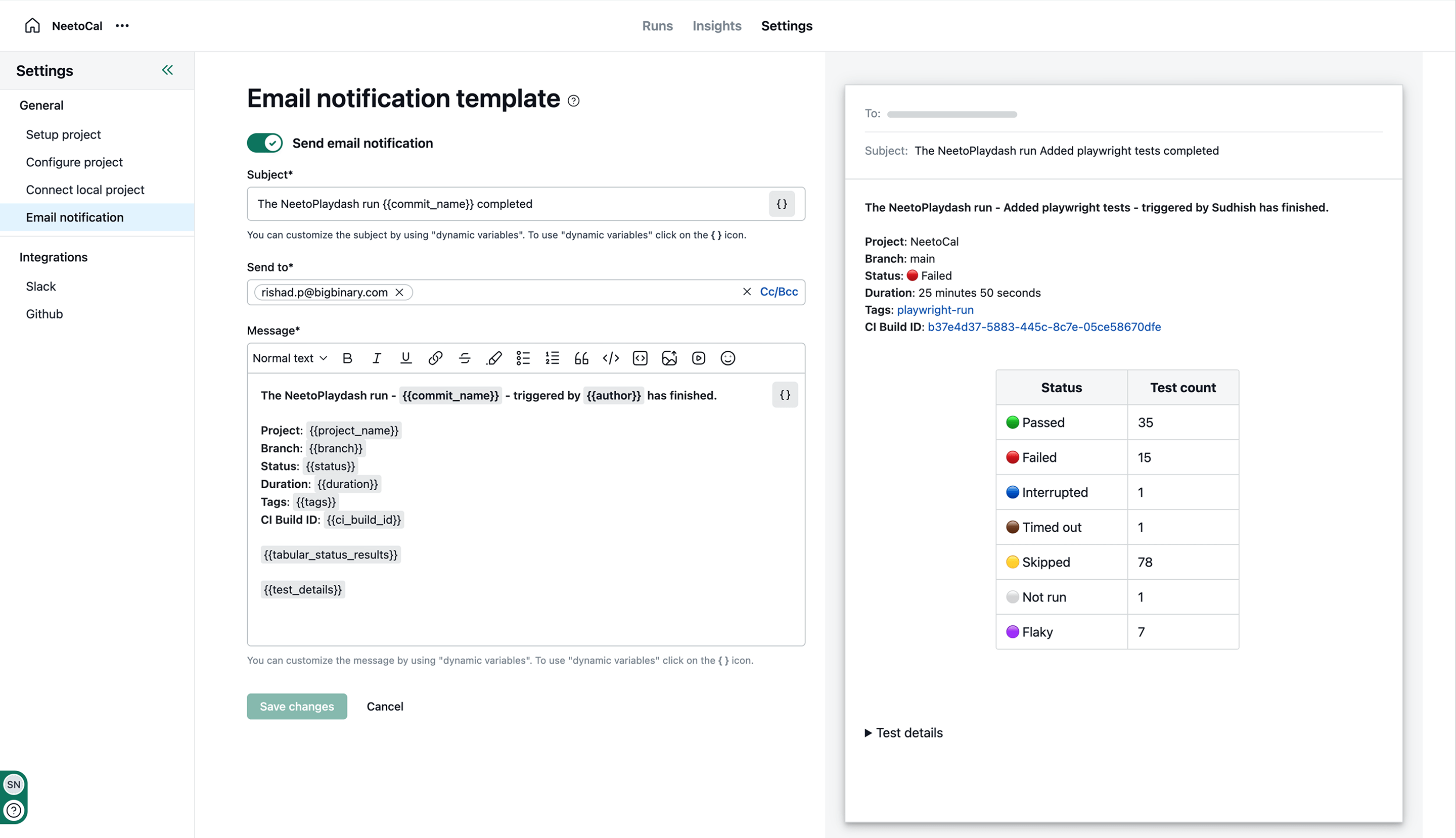Apply italic formatting in message toolbar
Image resolution: width=1456 pixels, height=838 pixels.
pyautogui.click(x=377, y=358)
